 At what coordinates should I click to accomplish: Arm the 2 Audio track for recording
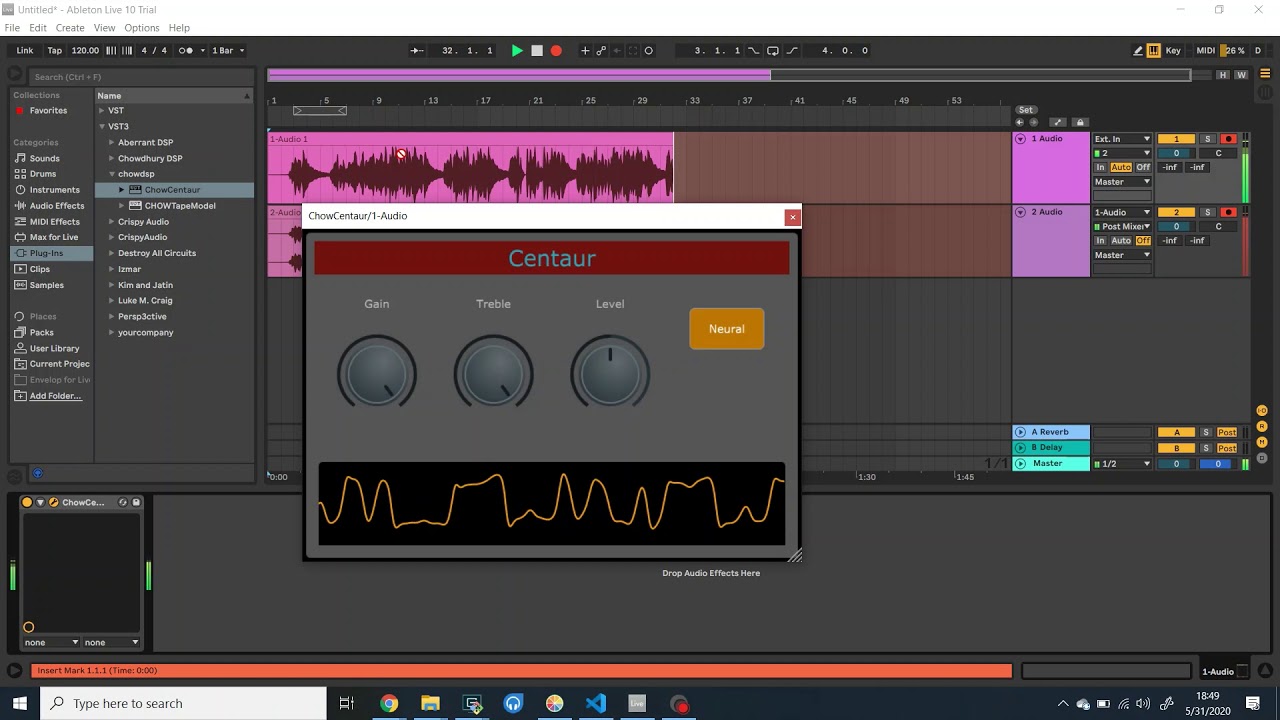click(1229, 212)
